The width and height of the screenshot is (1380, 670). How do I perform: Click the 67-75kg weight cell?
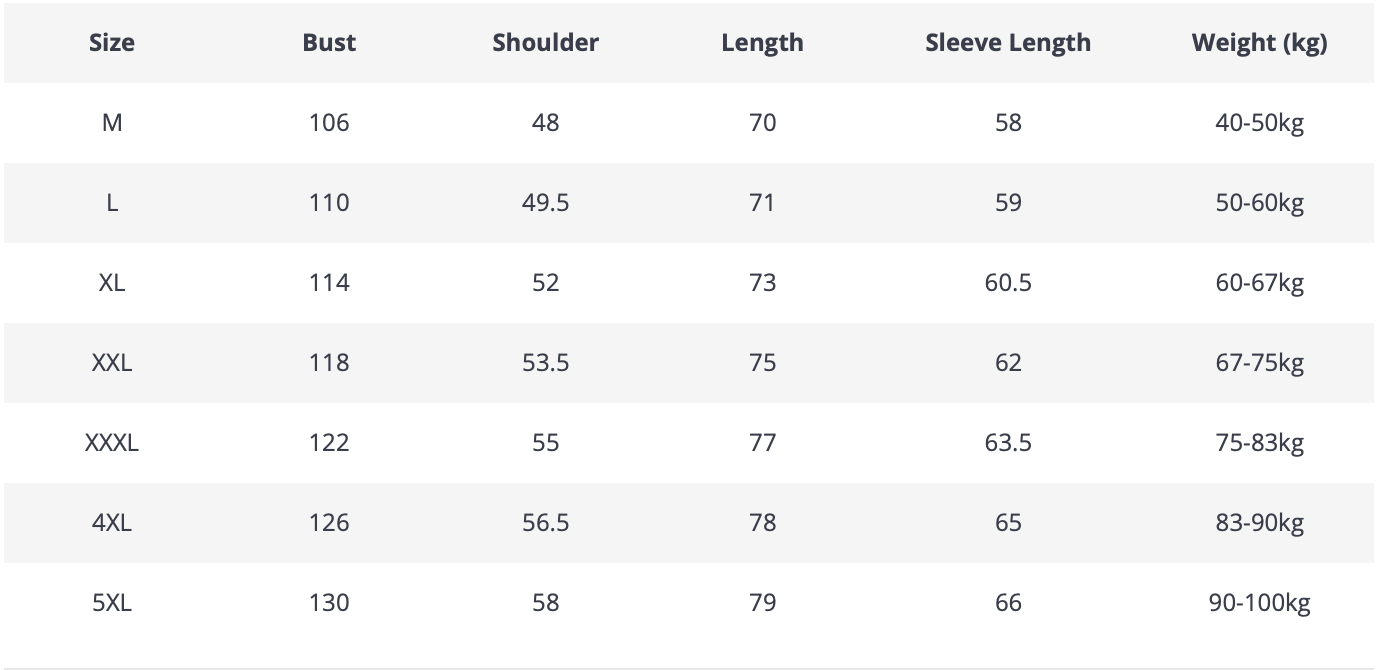point(1259,363)
